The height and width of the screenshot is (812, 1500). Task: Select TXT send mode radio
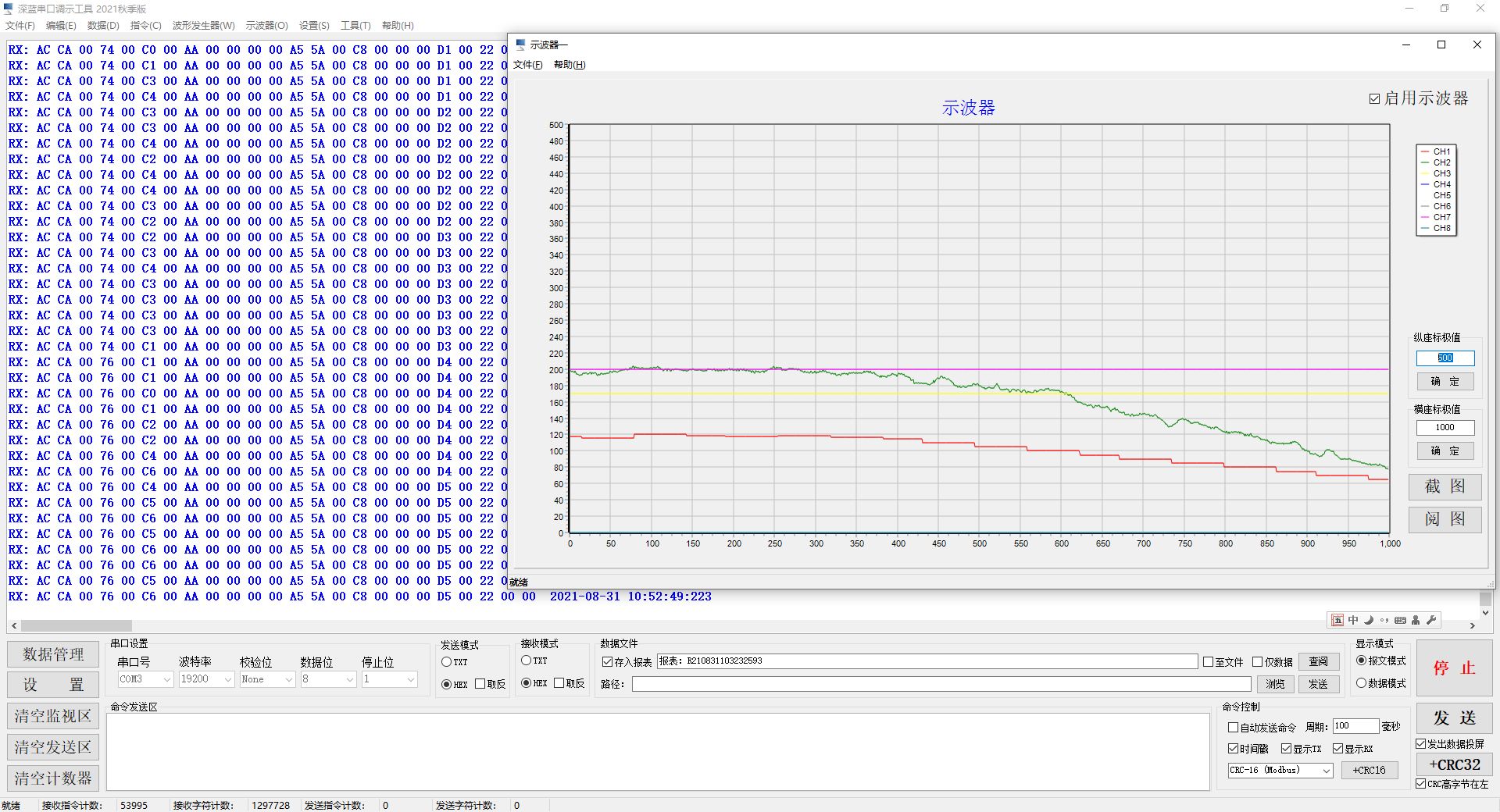(446, 661)
